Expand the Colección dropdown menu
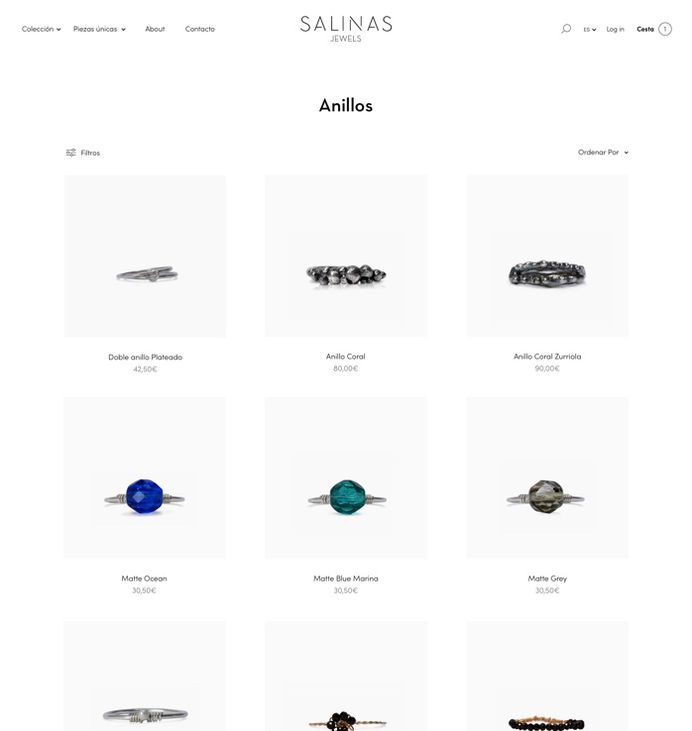The height and width of the screenshot is (731, 692). point(41,29)
